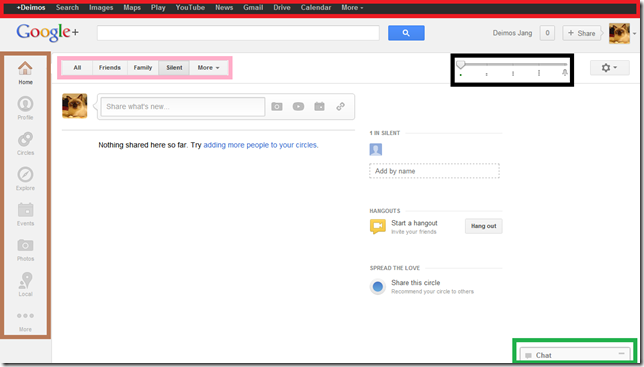Select the Silent stream tab

click(x=174, y=68)
